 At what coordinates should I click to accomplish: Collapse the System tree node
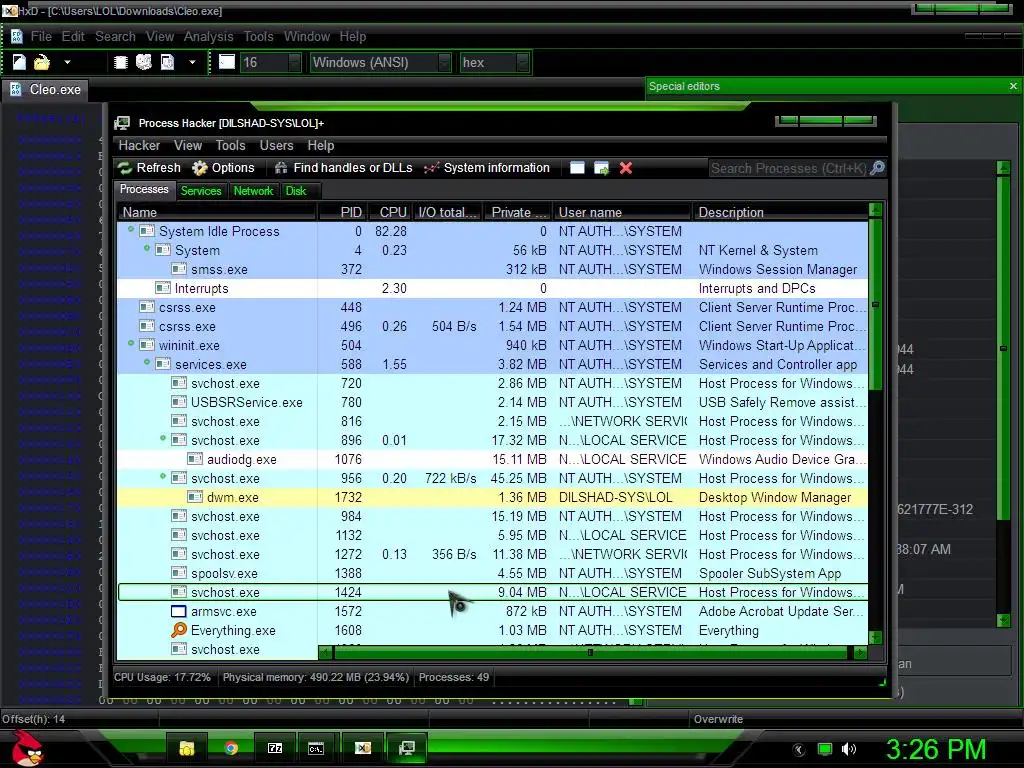(147, 248)
